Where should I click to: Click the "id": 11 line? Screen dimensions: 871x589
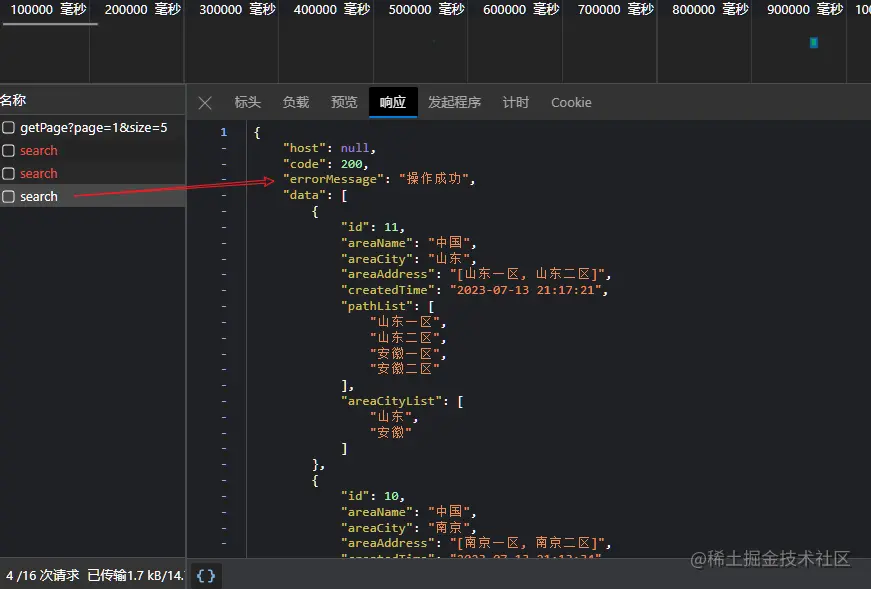(373, 227)
